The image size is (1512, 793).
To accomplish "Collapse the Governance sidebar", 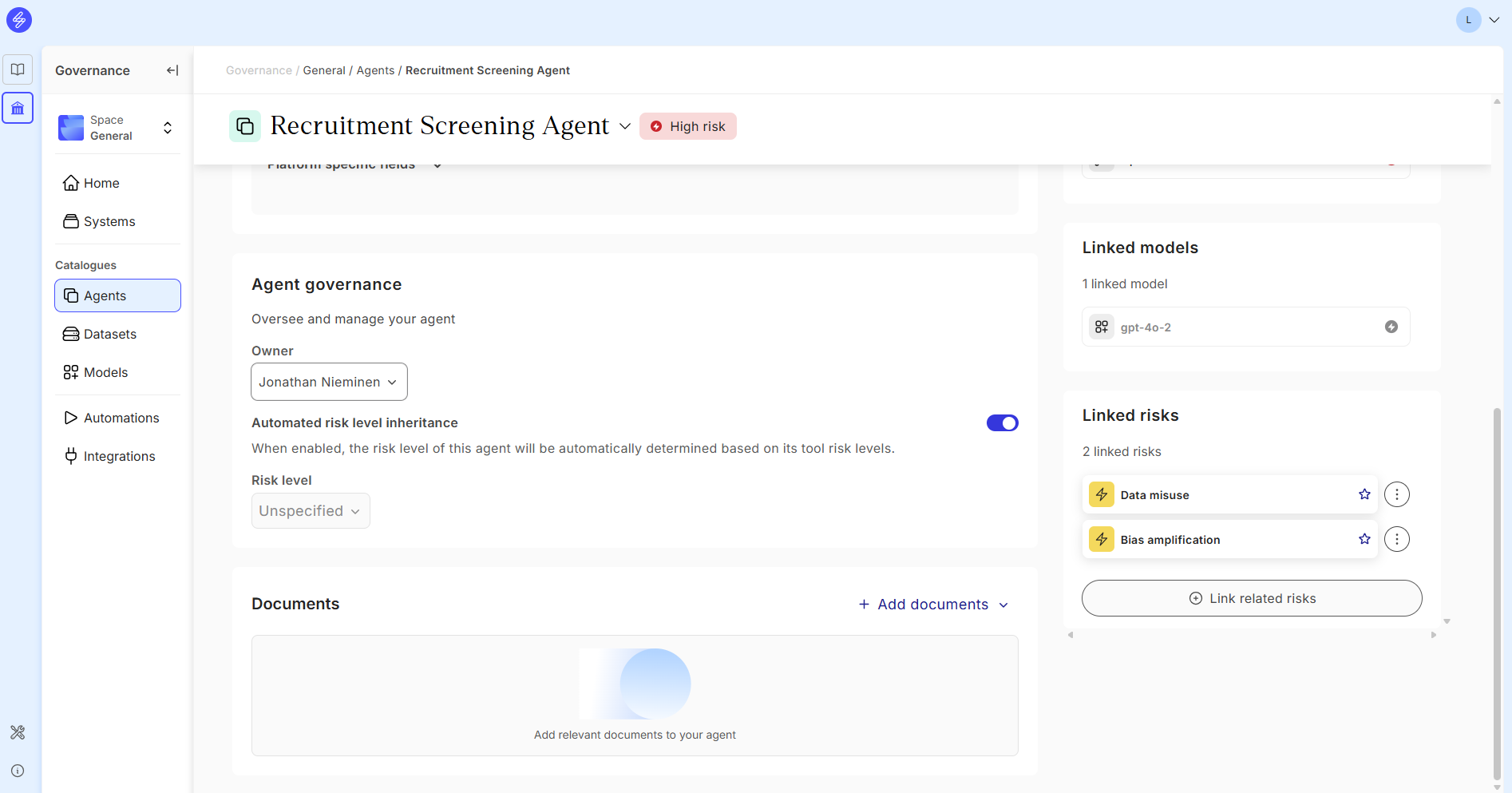I will pyautogui.click(x=172, y=70).
